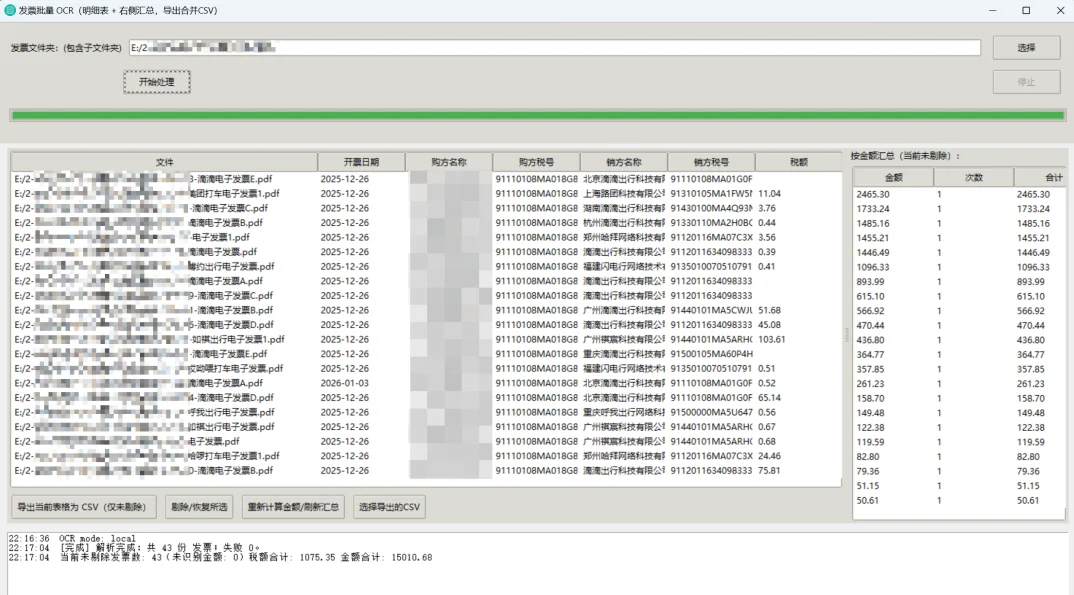
Task: Select the file 哈啰打车电子发票1.pdf
Action: (x=234, y=456)
